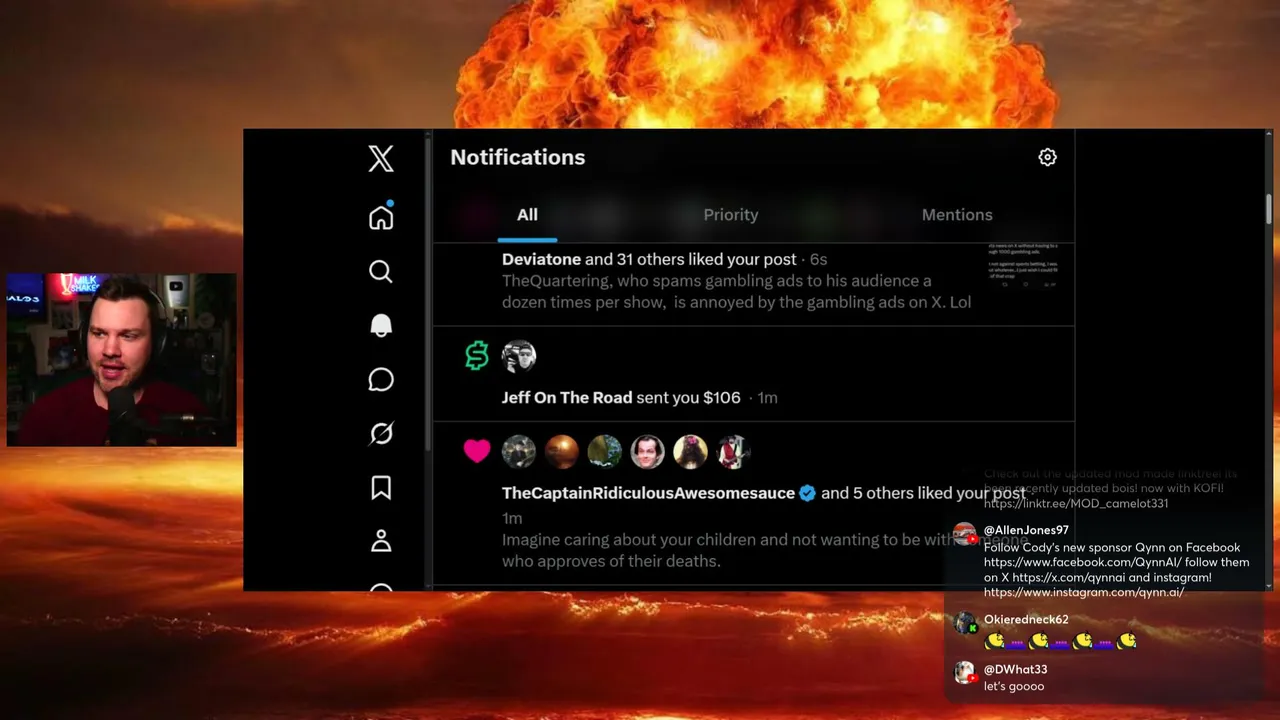Screen dimensions: 1280x720
Task: Open the Search icon in the sidebar
Action: pos(381,271)
